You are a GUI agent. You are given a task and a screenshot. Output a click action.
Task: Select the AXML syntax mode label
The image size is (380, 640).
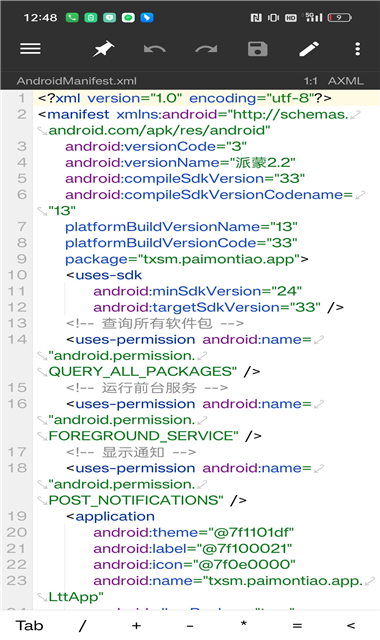346,81
